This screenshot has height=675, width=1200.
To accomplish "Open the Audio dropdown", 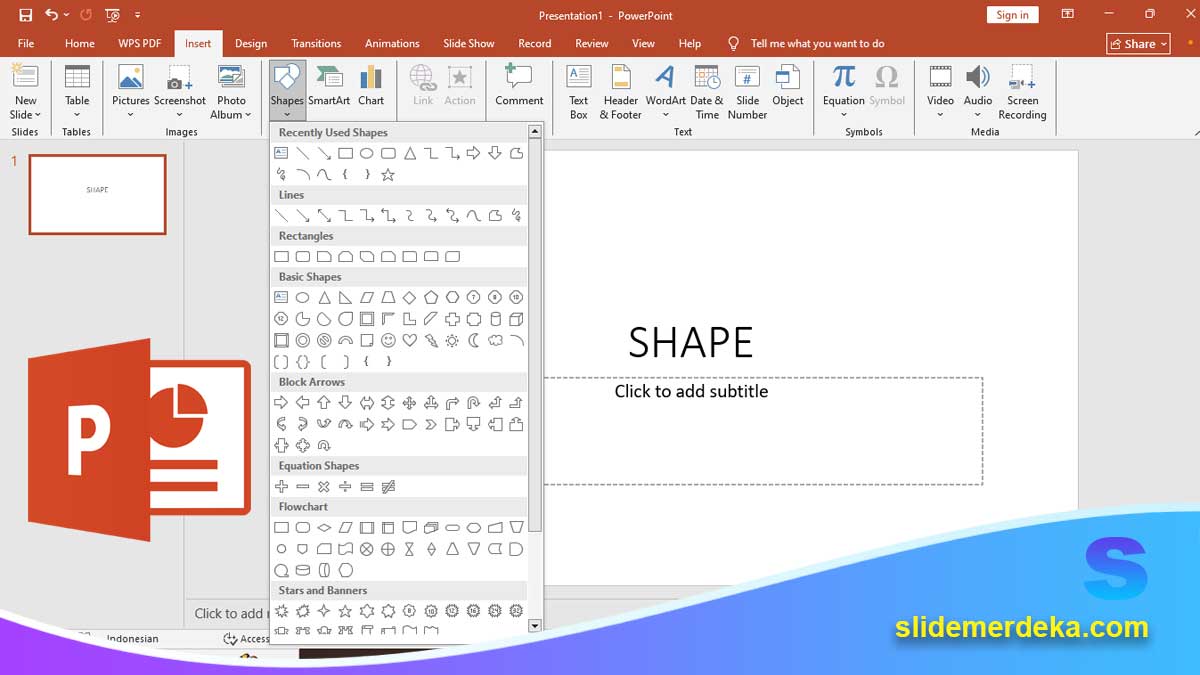I will tap(978, 115).
